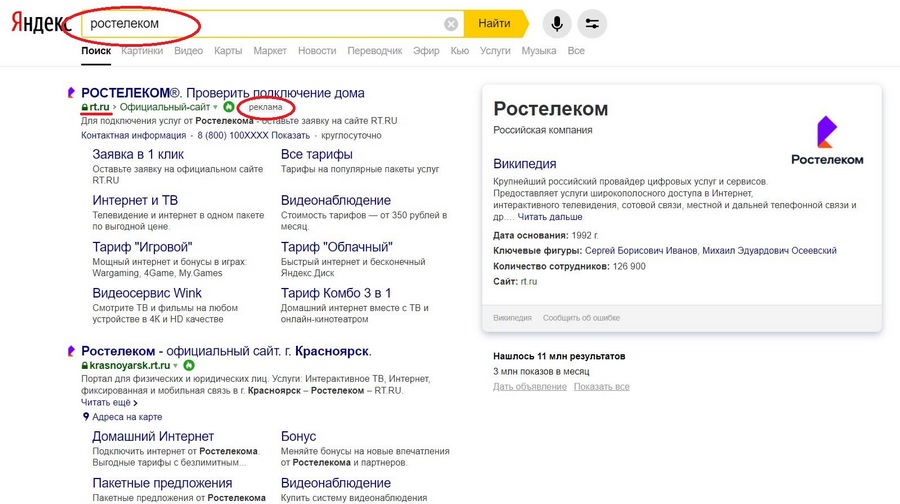
Task: Open Михаил Эдуардович Осеевский link
Action: (x=769, y=251)
